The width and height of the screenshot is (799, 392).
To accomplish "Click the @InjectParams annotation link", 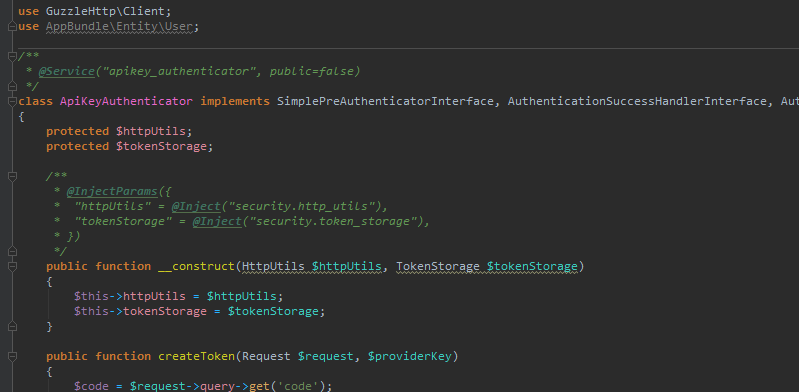I will (x=112, y=192).
